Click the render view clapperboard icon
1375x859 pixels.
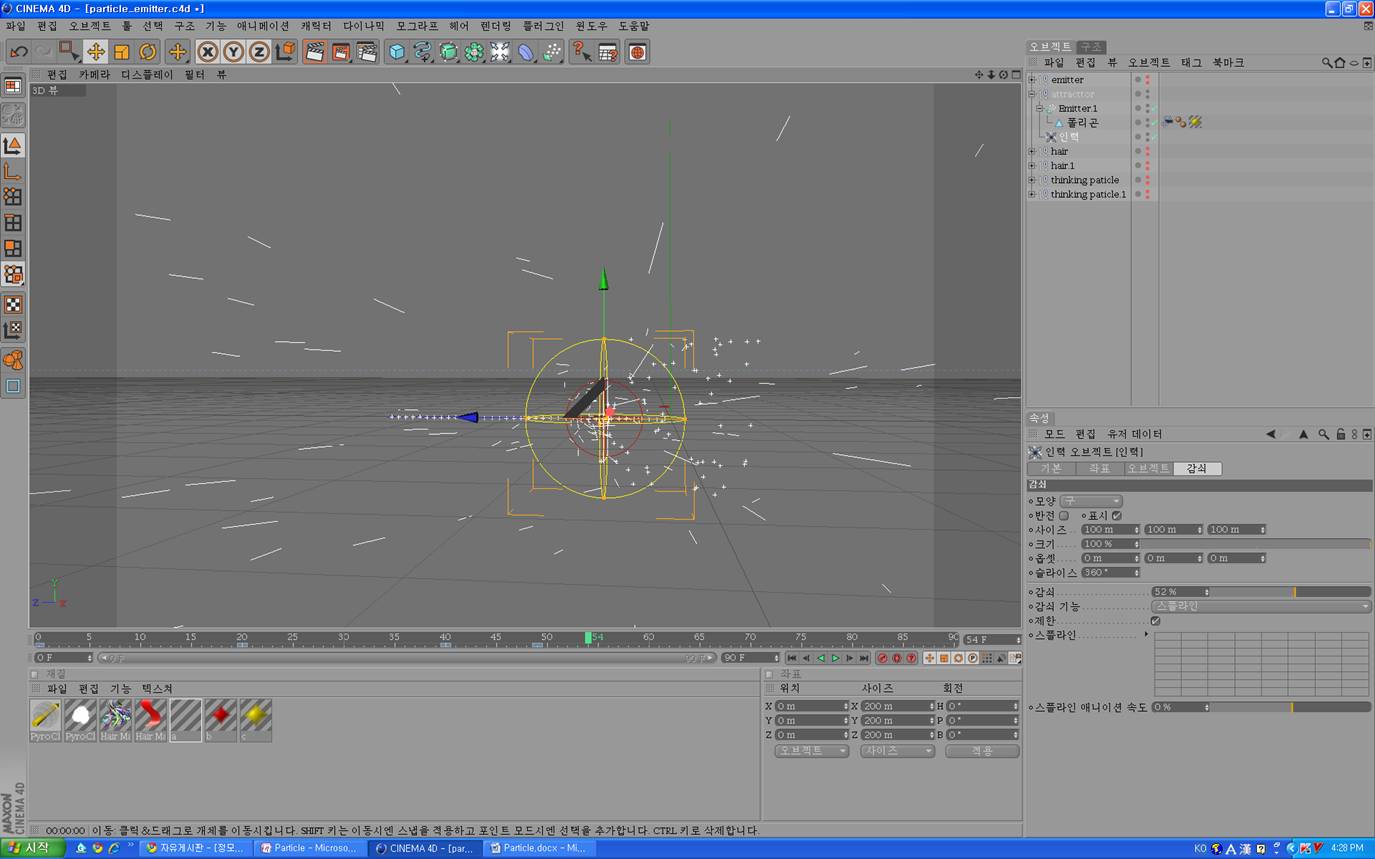[315, 51]
